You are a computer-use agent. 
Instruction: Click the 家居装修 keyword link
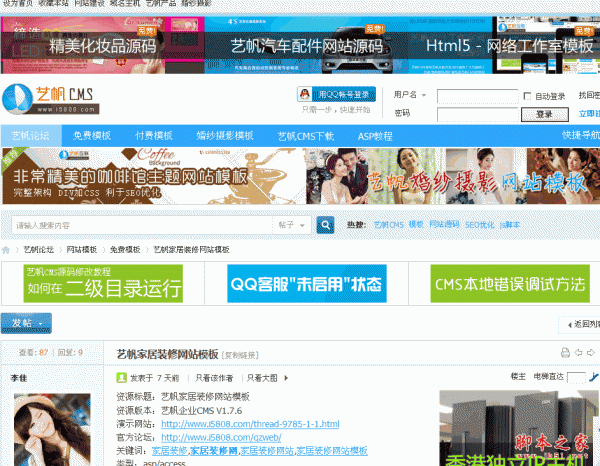(170, 451)
